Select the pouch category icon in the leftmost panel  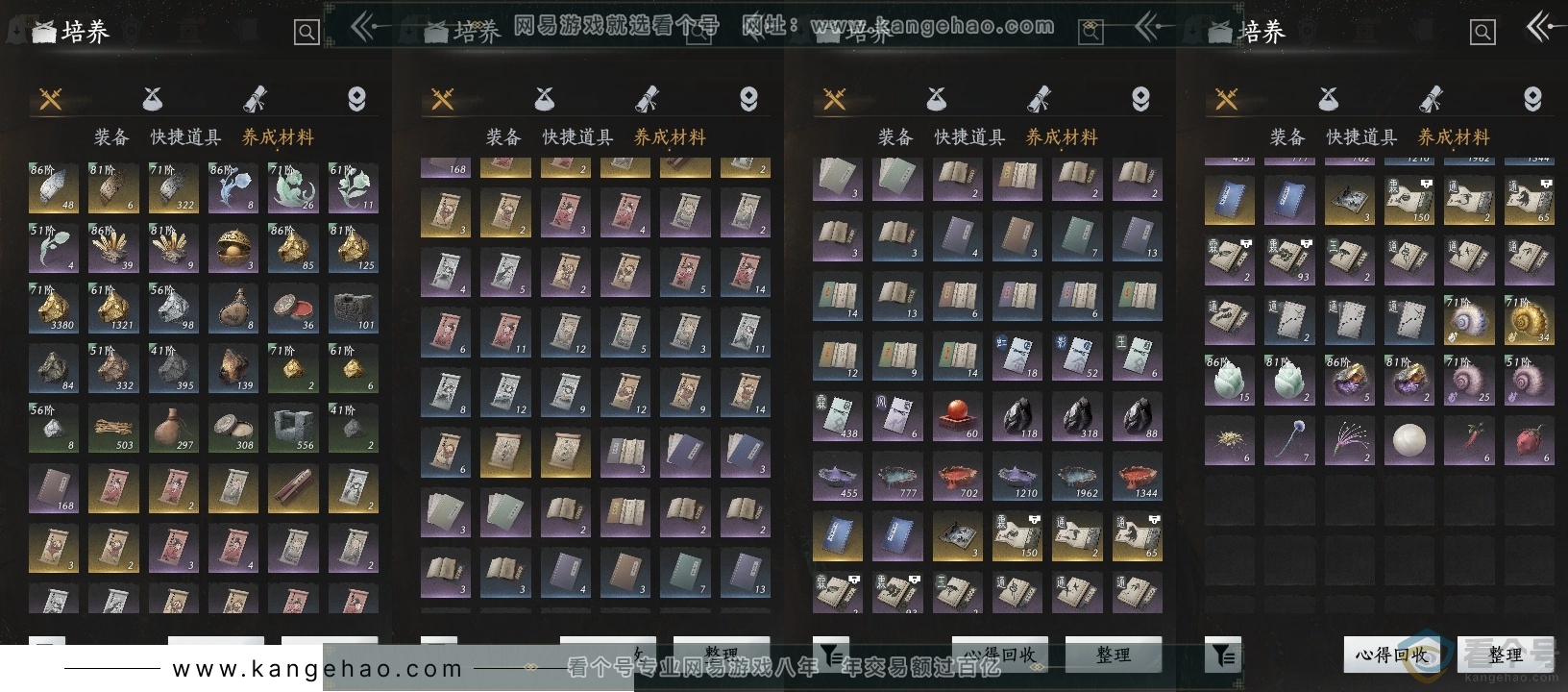point(153,98)
